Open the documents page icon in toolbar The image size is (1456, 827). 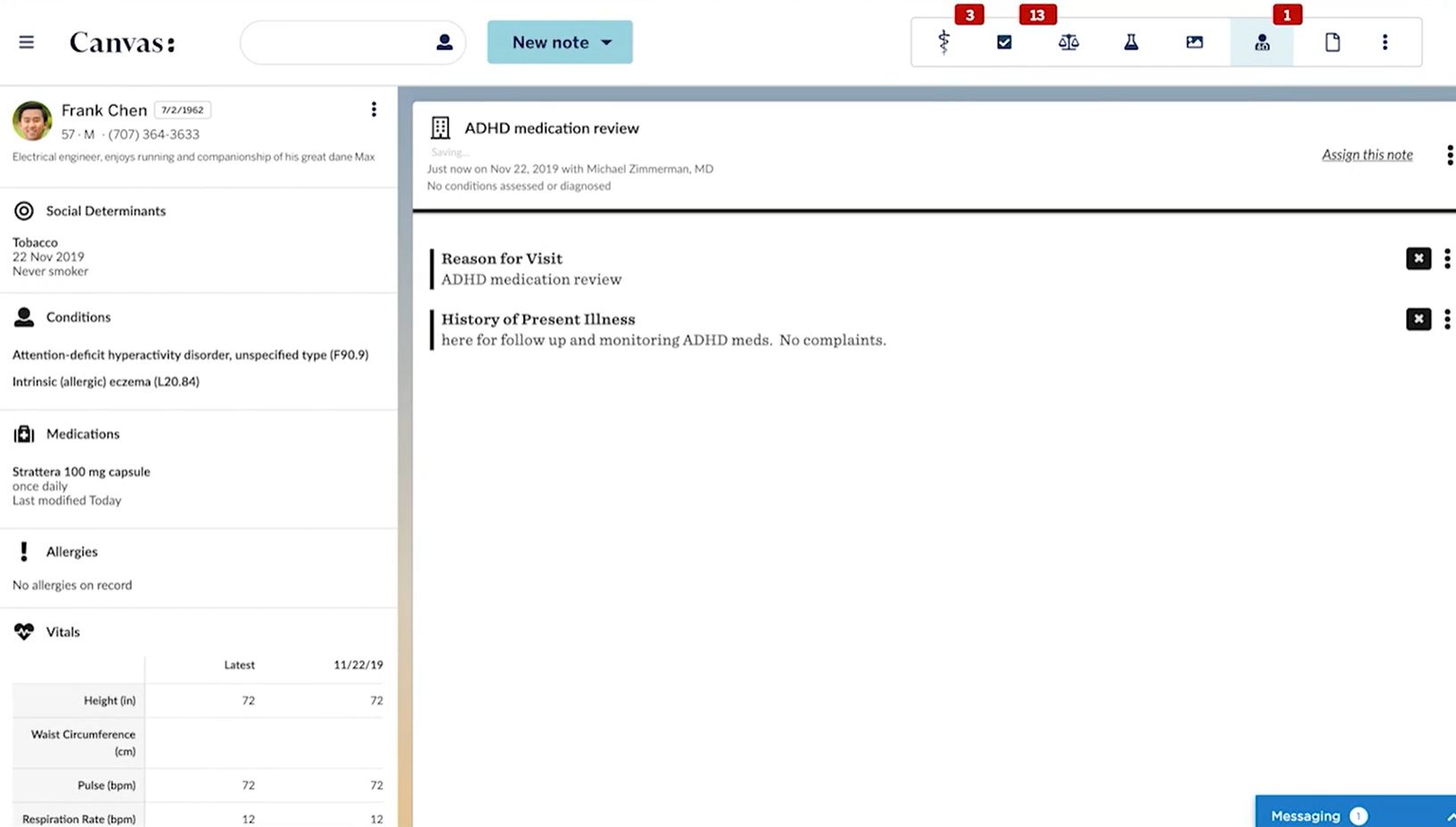1332,42
